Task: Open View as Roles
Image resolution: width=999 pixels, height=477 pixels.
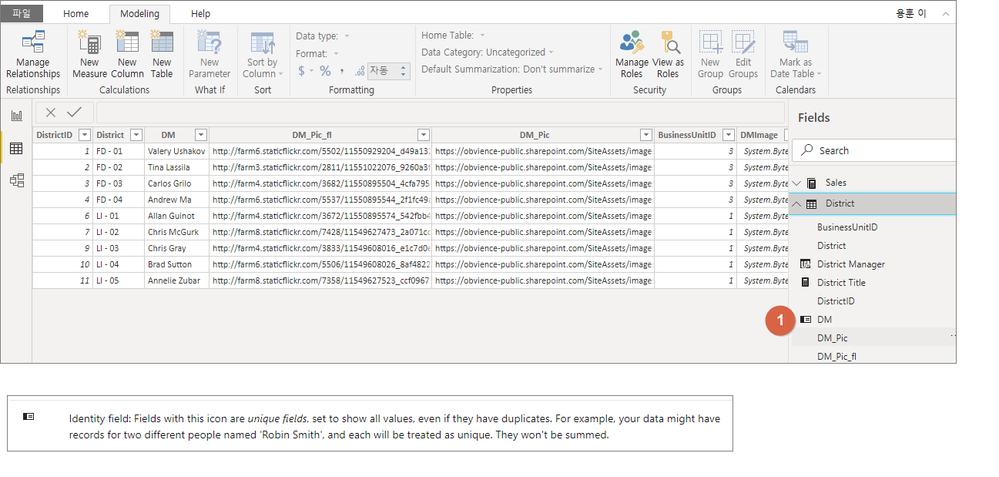Action: click(x=668, y=55)
